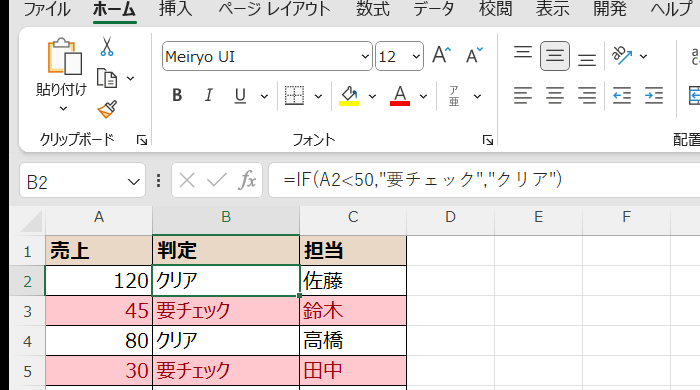Cancel formula entry with X icon
This screenshot has height=390, width=700.
(187, 180)
